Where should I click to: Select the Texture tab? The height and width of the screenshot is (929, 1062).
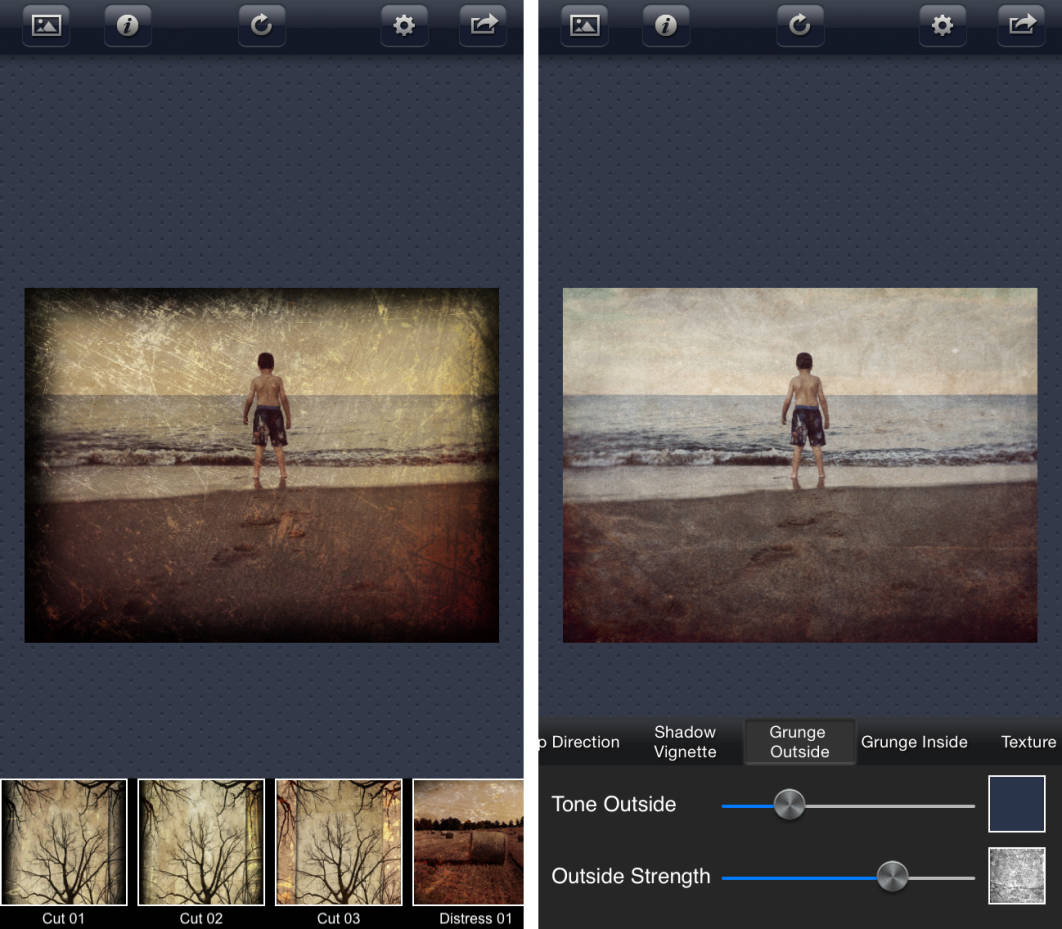point(1027,742)
